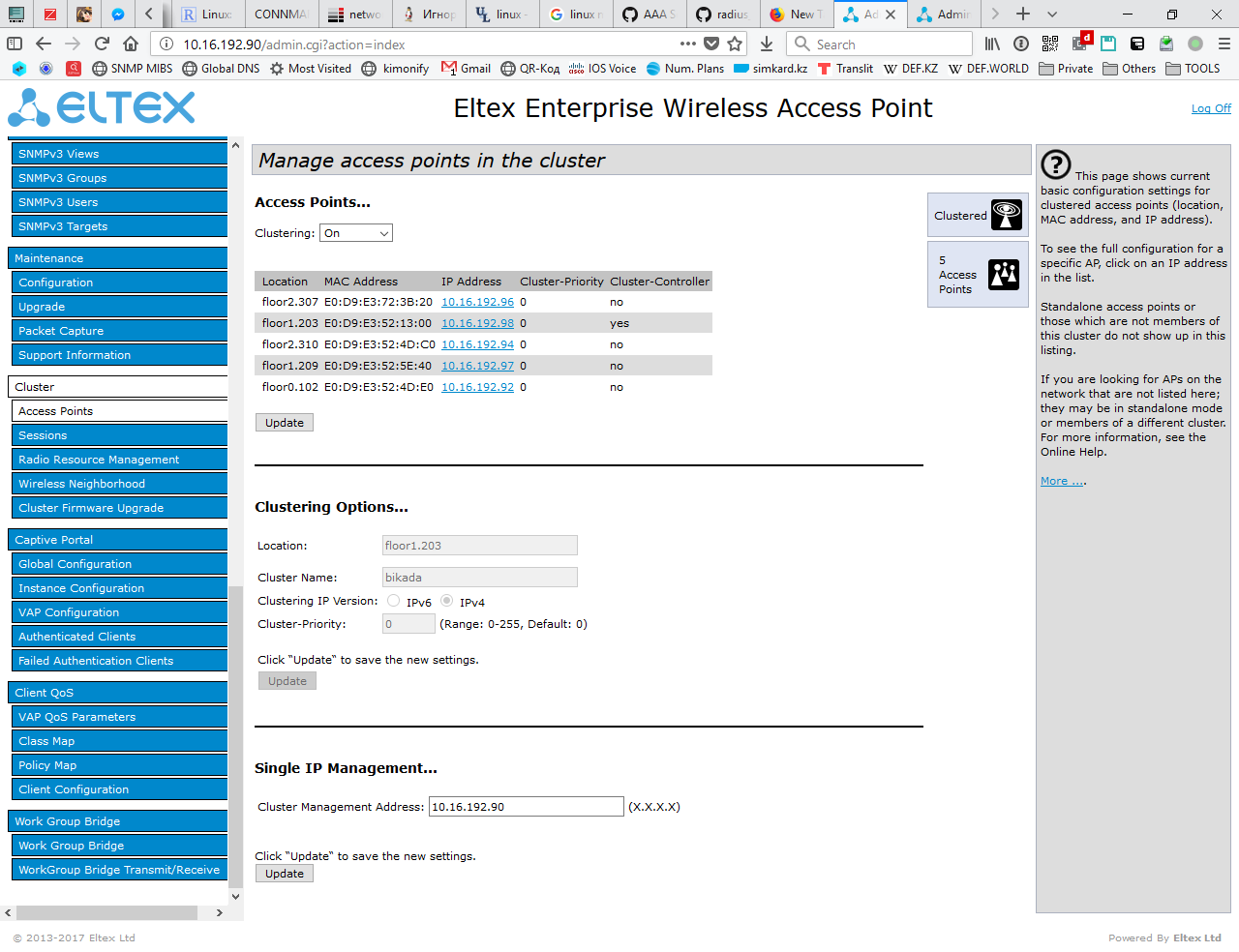The image size is (1239, 952).
Task: Click the Cluster Management Address field
Action: click(527, 807)
